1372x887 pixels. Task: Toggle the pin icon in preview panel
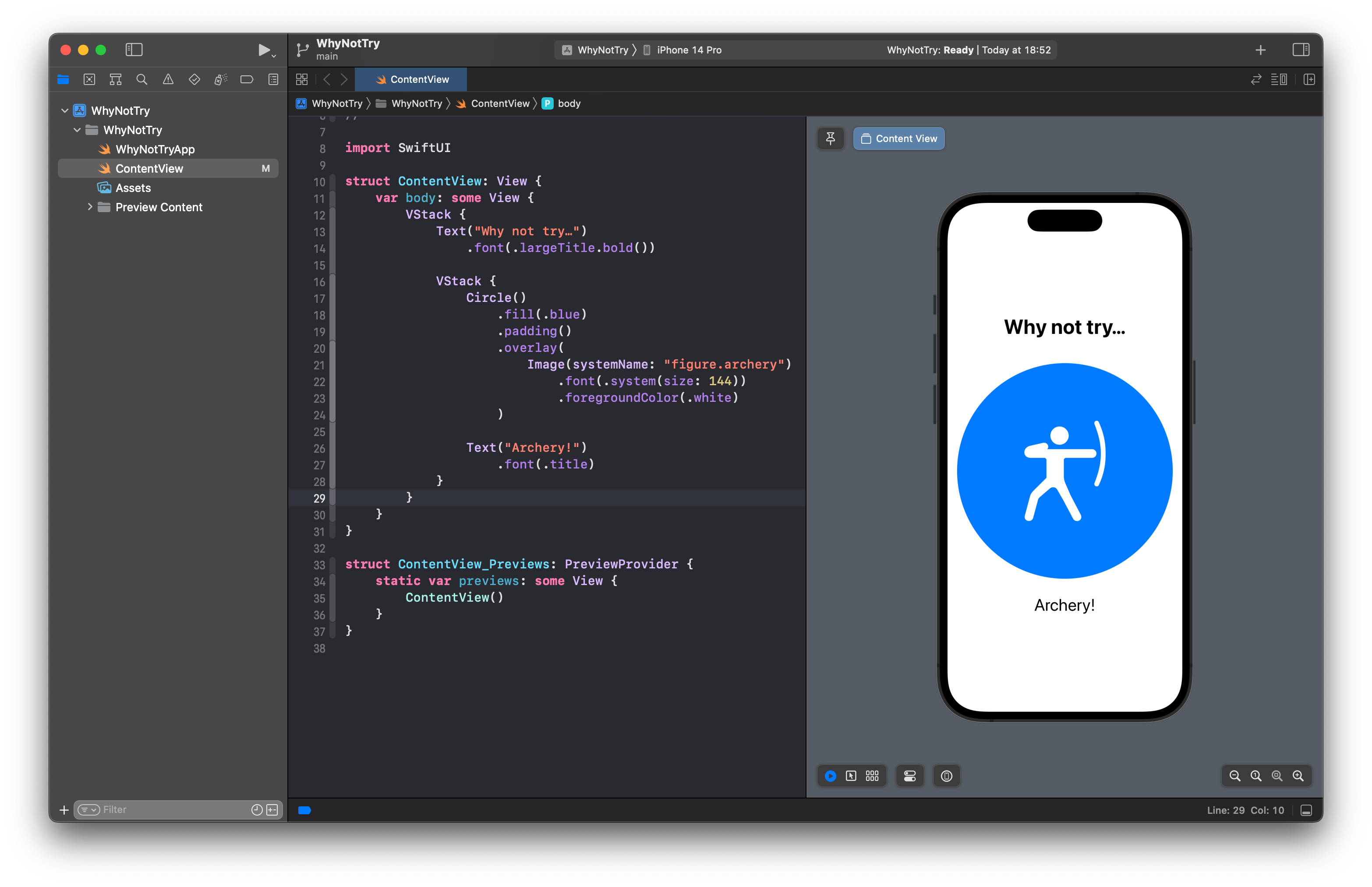point(830,138)
